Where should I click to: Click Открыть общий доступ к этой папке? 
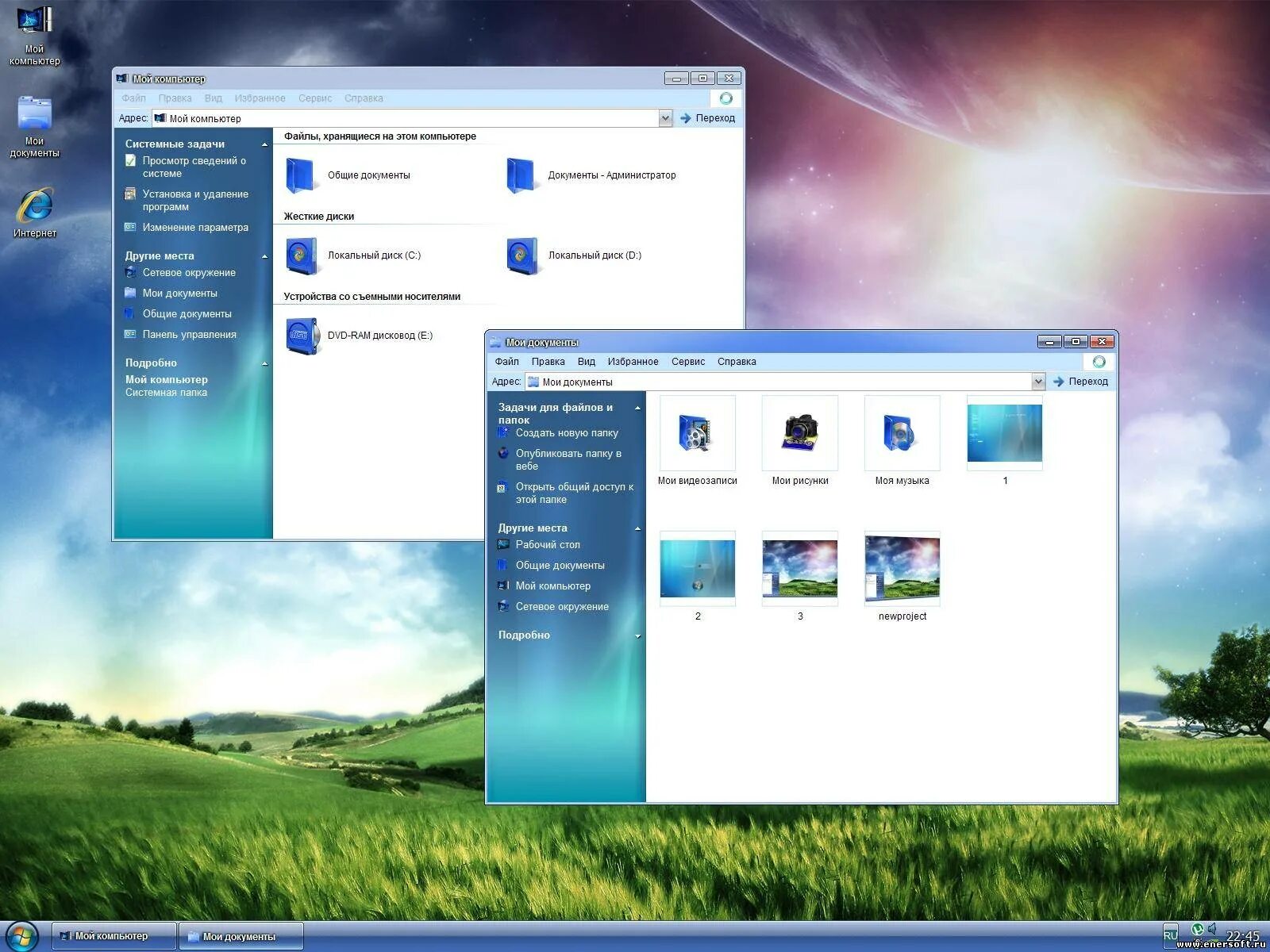(566, 493)
